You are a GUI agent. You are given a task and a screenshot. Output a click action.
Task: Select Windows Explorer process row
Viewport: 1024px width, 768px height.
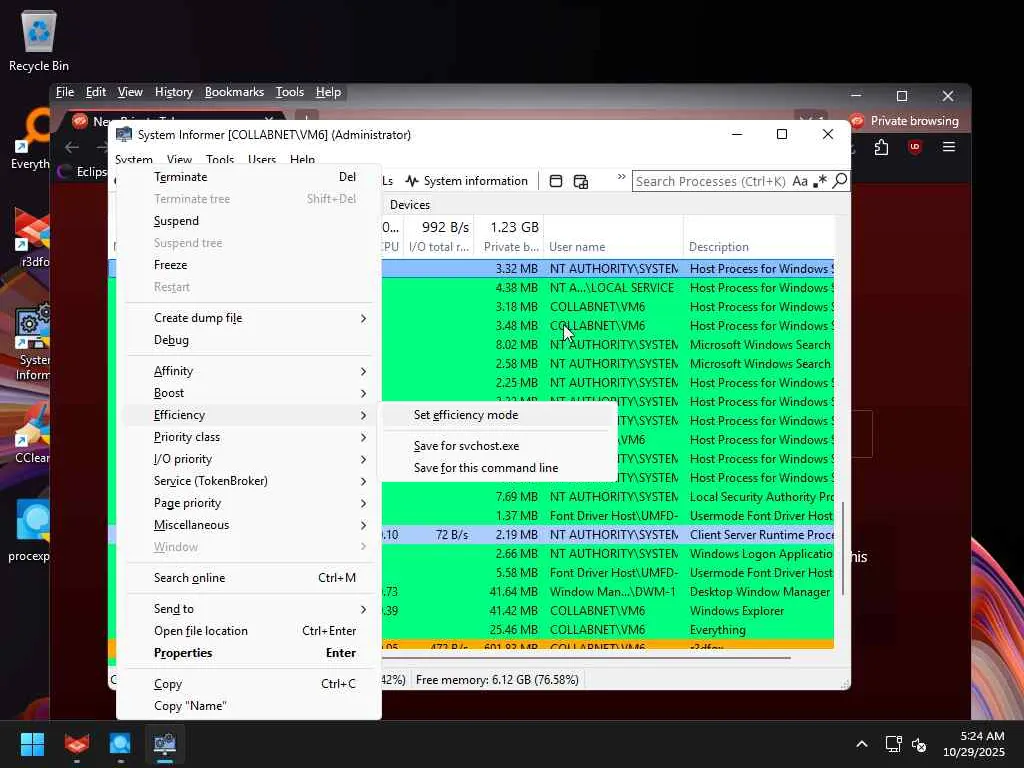click(x=607, y=611)
